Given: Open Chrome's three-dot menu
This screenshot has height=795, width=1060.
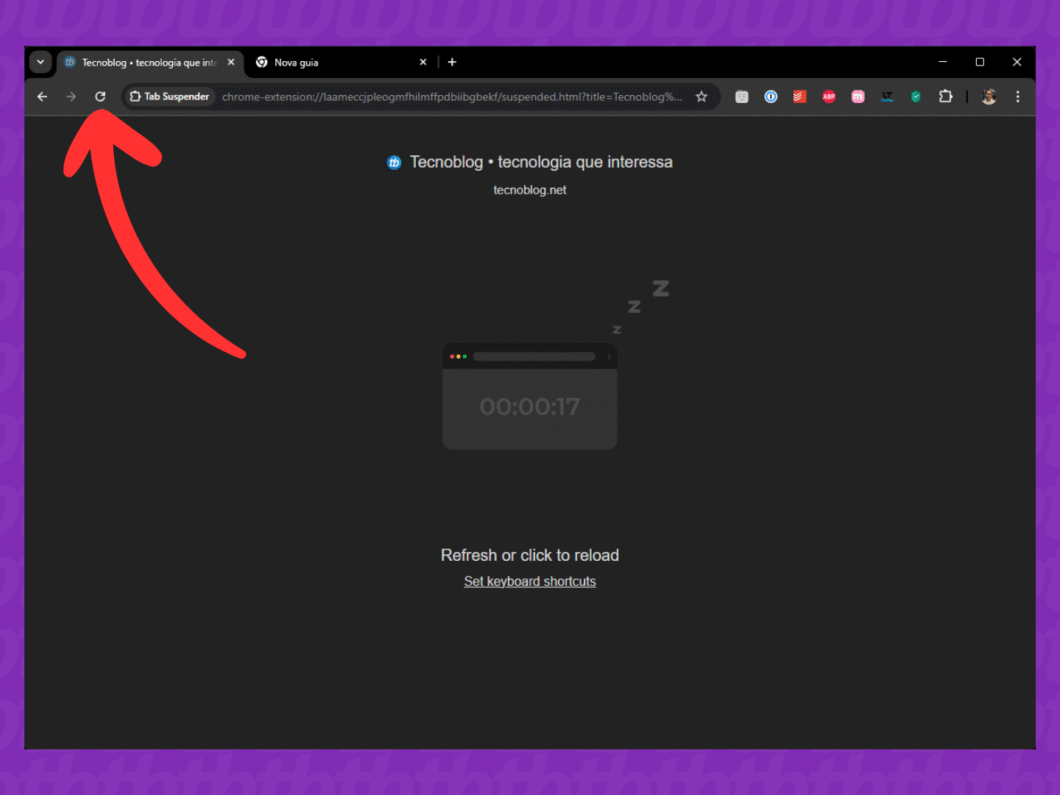Looking at the screenshot, I should [1017, 97].
